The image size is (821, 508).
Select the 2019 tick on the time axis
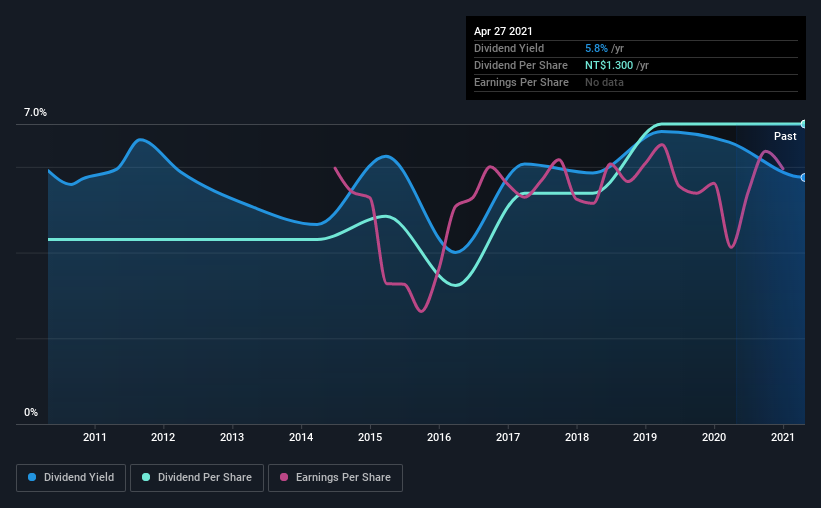645,437
